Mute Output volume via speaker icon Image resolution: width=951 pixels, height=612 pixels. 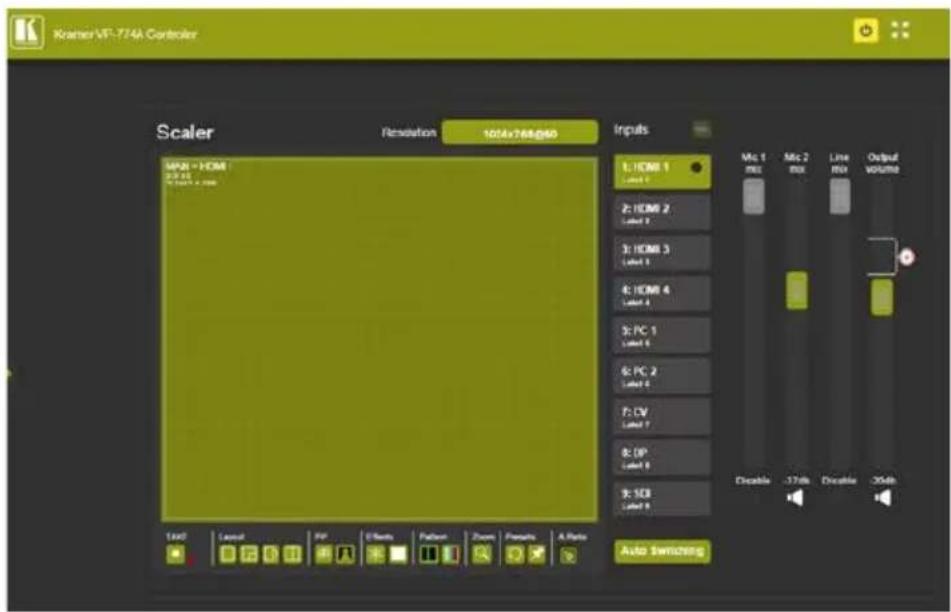(882, 498)
